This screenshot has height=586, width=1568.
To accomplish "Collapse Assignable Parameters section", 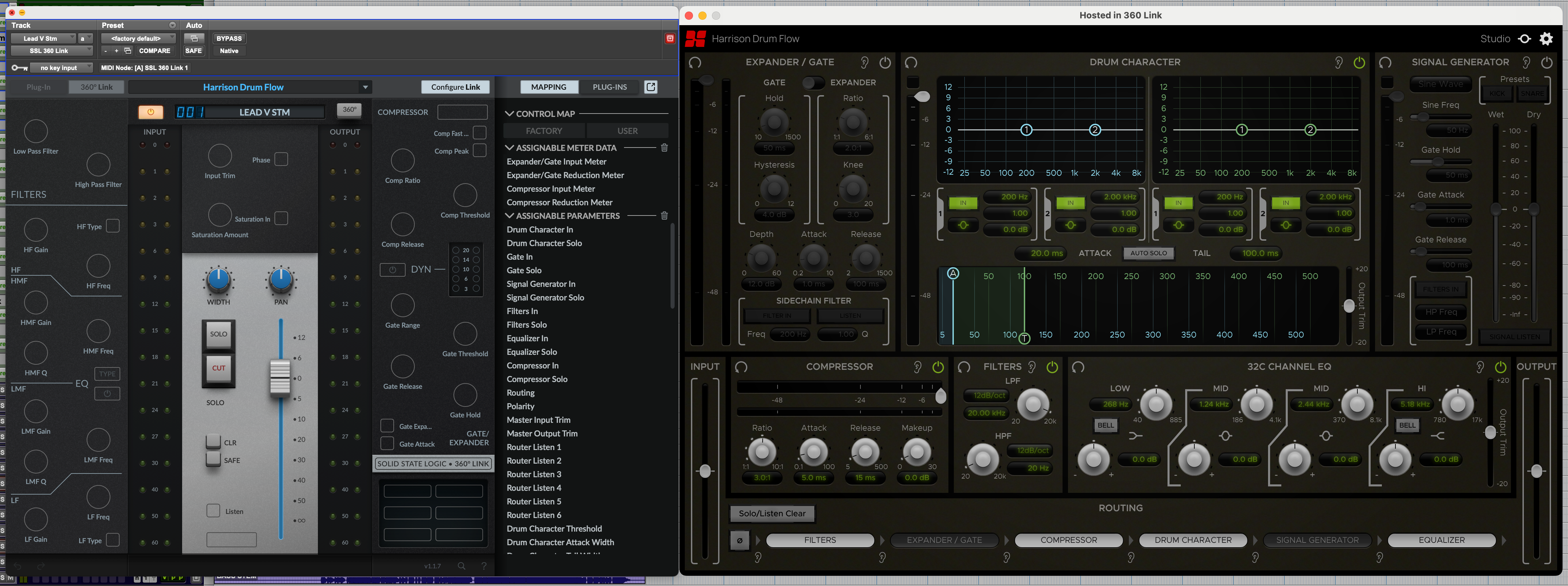I will tap(510, 216).
